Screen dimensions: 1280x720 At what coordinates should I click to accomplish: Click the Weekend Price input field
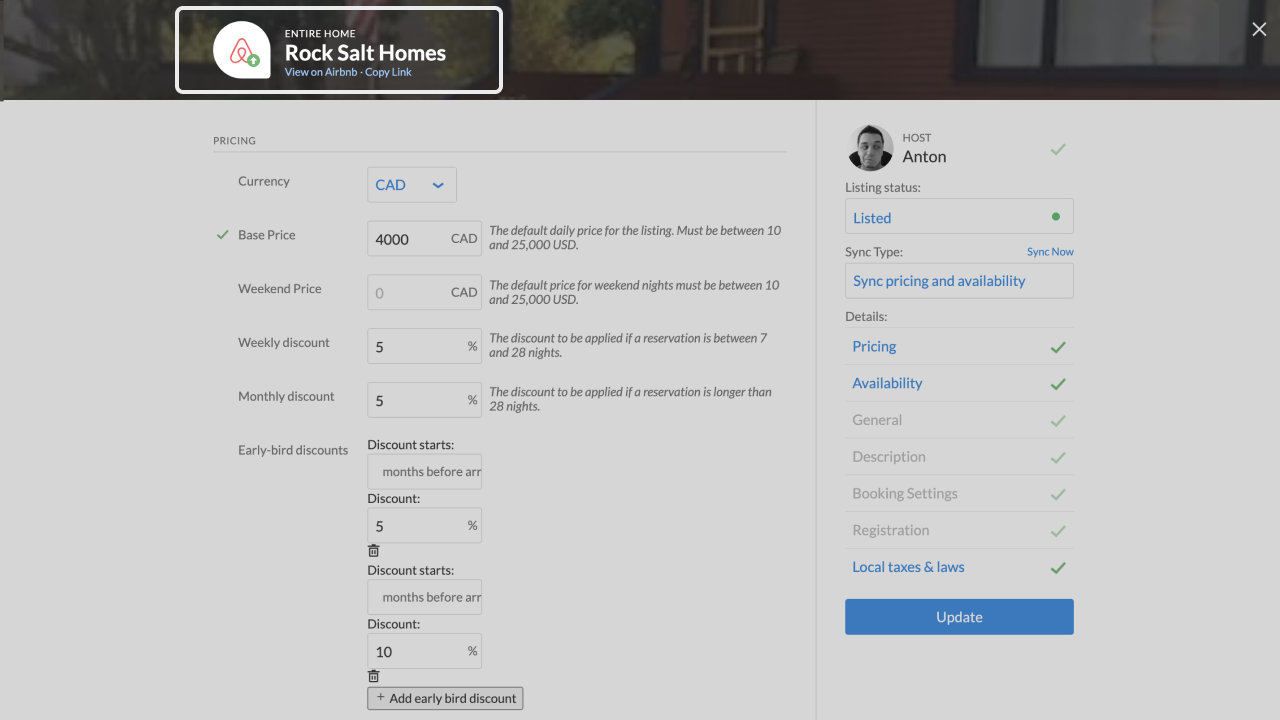coord(424,293)
